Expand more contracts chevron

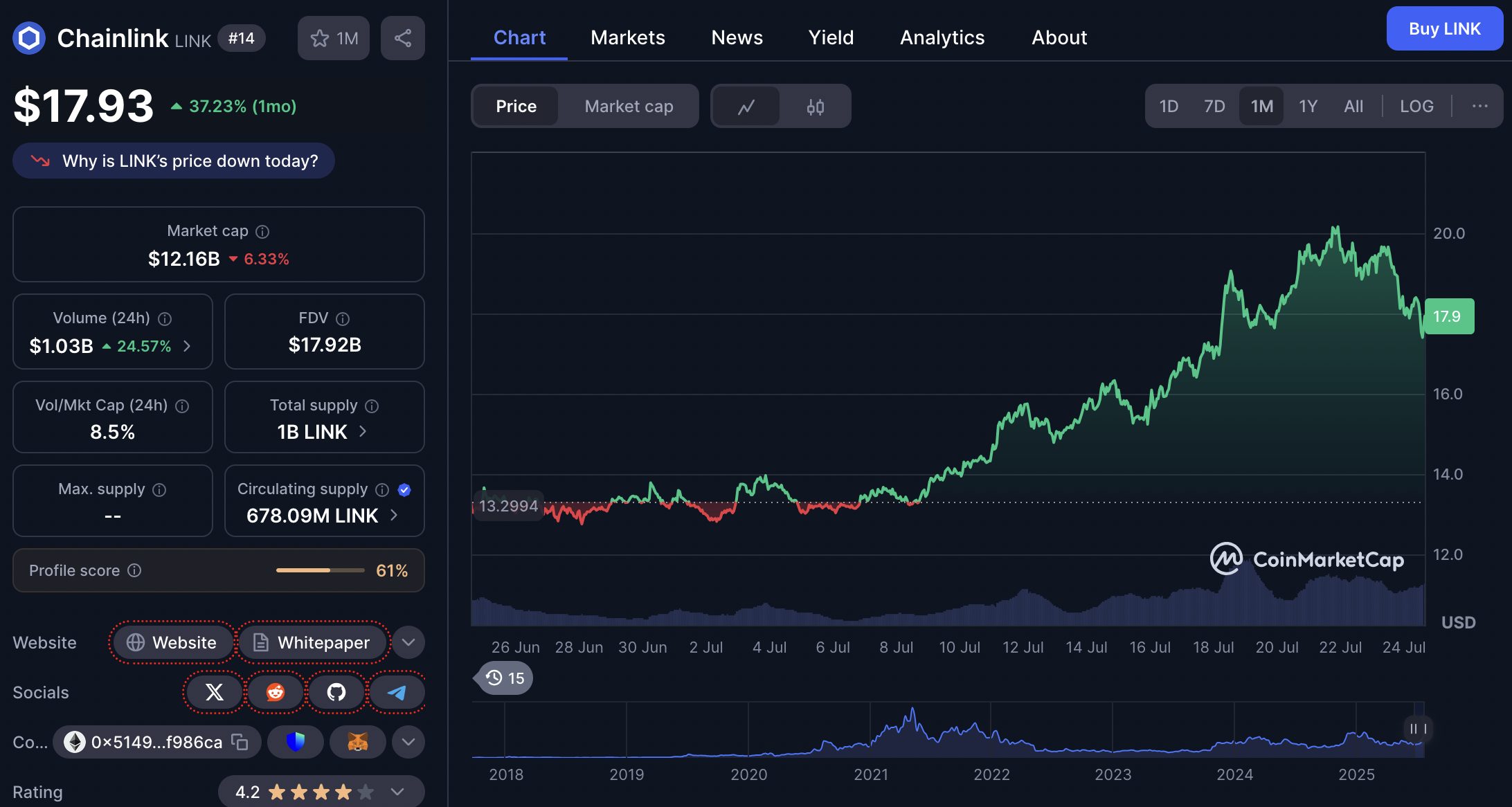point(408,742)
